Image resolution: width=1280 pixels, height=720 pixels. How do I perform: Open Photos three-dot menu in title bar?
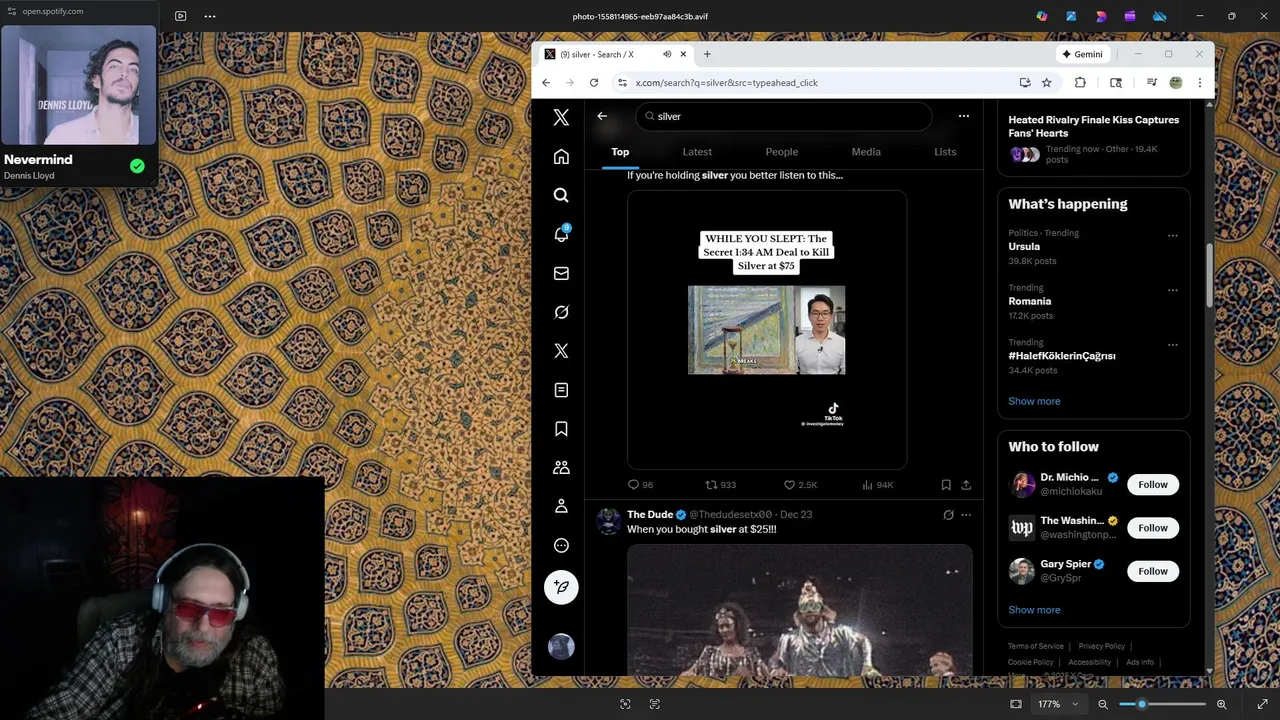209,16
